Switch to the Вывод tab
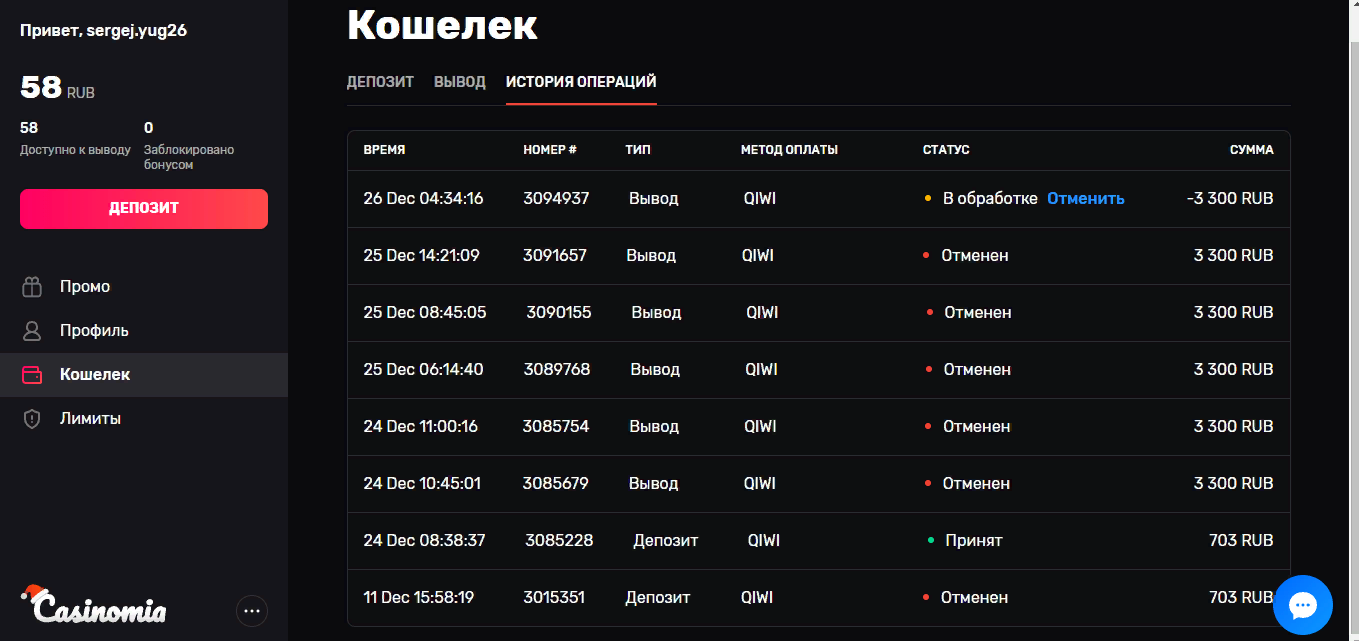 pyautogui.click(x=460, y=82)
